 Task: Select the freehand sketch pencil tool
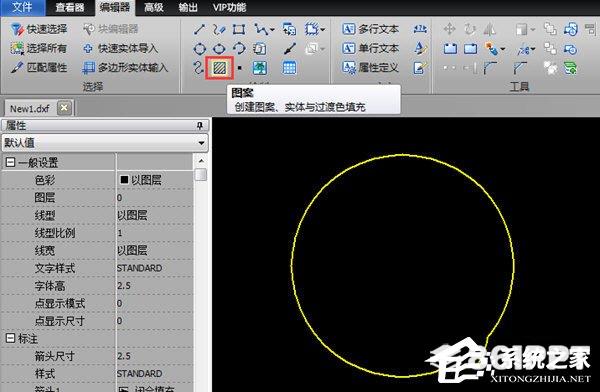click(x=219, y=29)
